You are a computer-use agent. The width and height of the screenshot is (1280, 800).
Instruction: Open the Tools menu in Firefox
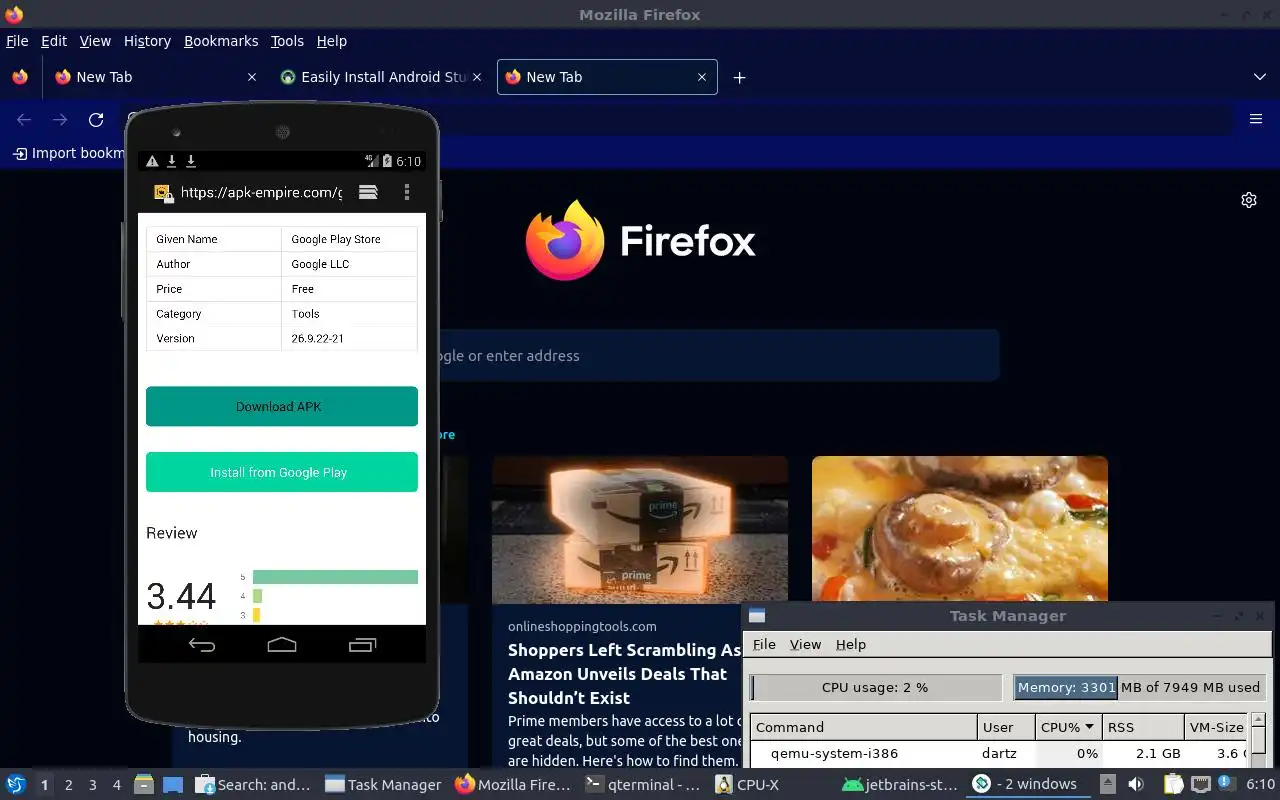(287, 41)
